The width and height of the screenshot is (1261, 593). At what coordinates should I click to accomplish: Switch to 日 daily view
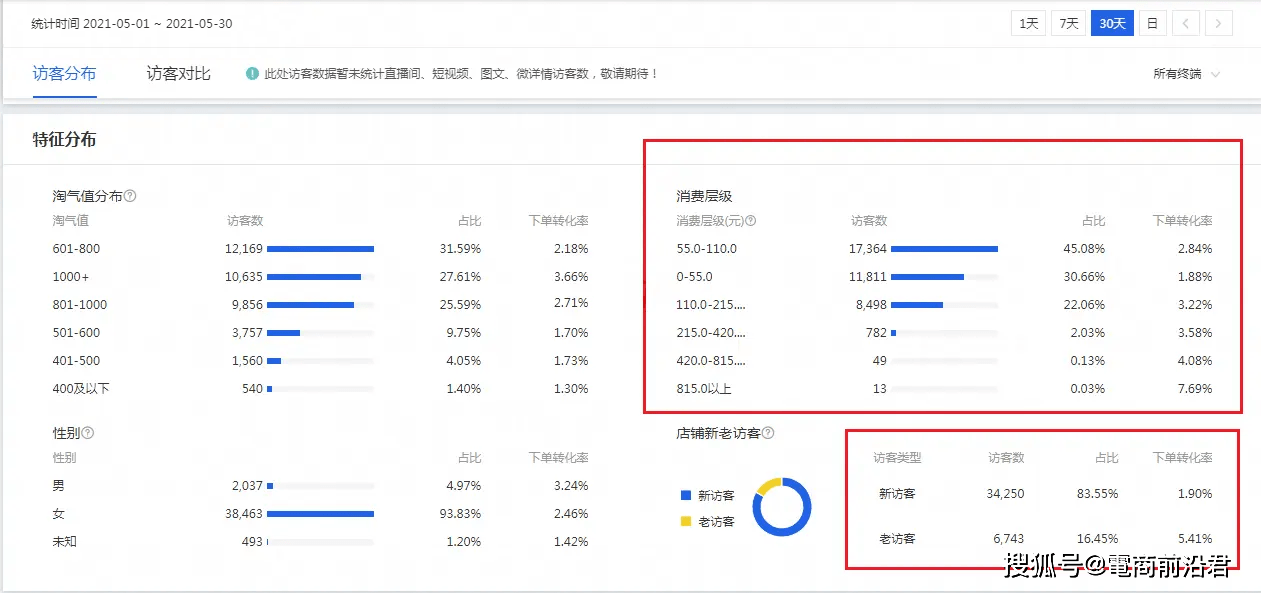click(1152, 22)
